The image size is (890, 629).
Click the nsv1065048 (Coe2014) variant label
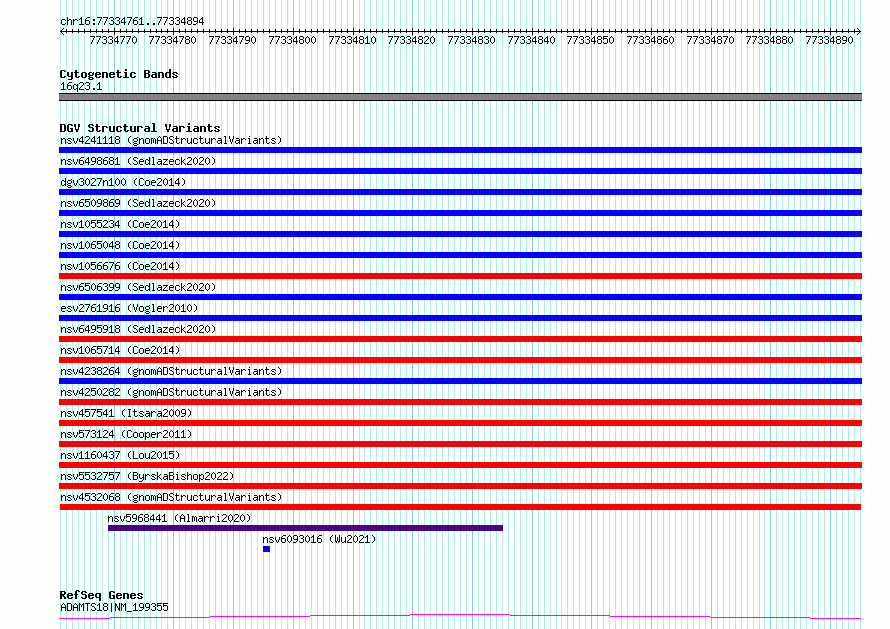coord(120,245)
